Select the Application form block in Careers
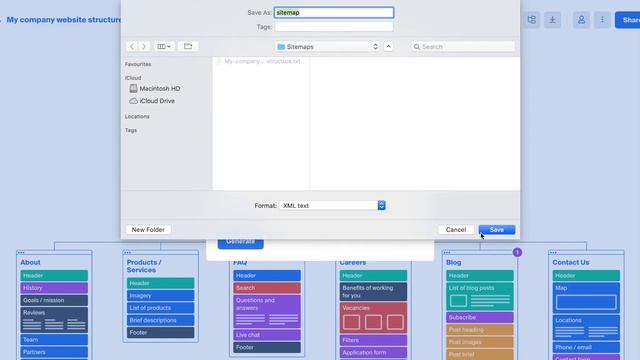 (373, 353)
